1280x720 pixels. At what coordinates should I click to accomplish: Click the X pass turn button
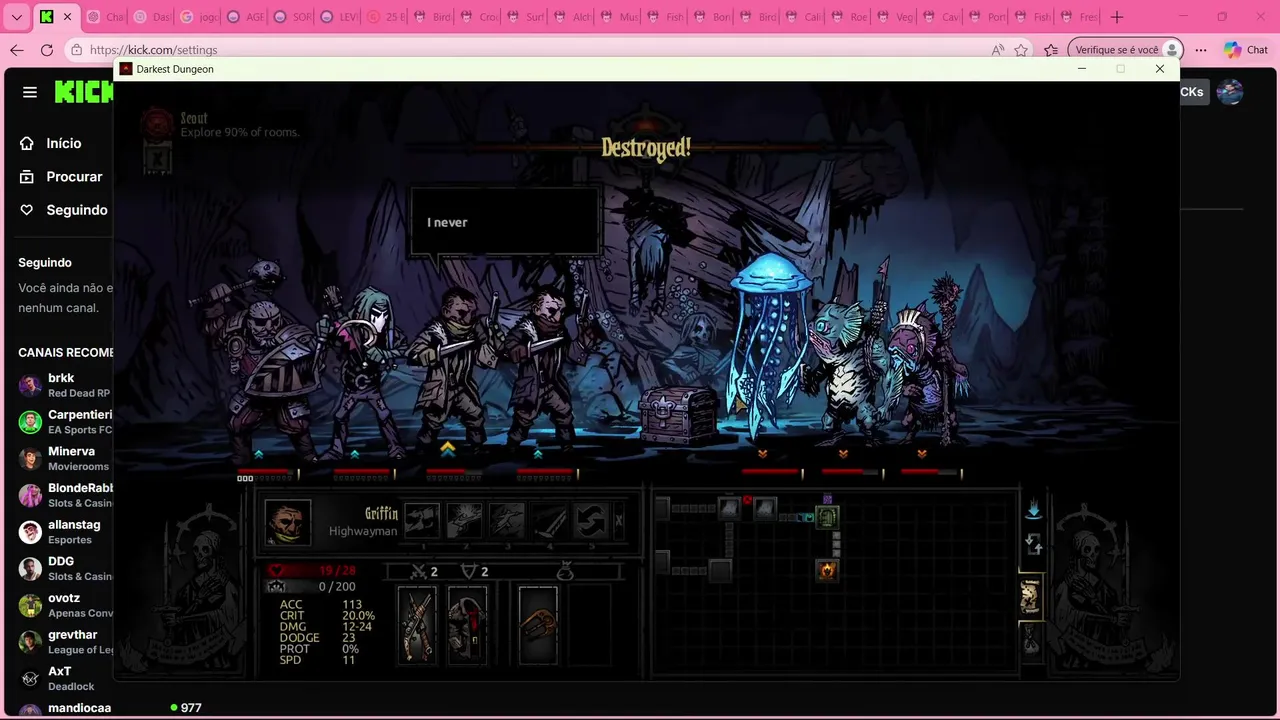(x=619, y=521)
